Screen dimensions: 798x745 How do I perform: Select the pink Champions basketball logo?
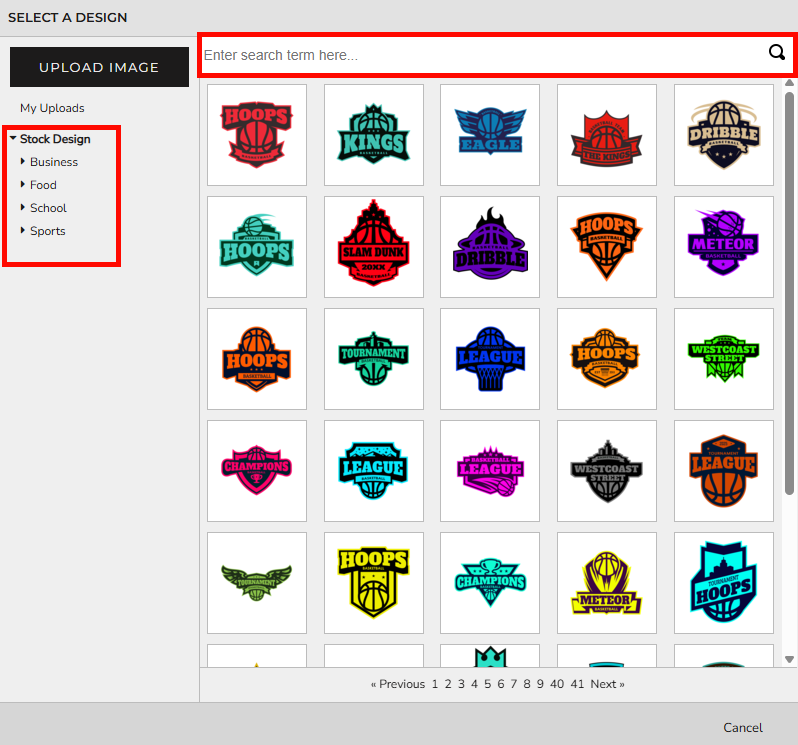click(257, 470)
